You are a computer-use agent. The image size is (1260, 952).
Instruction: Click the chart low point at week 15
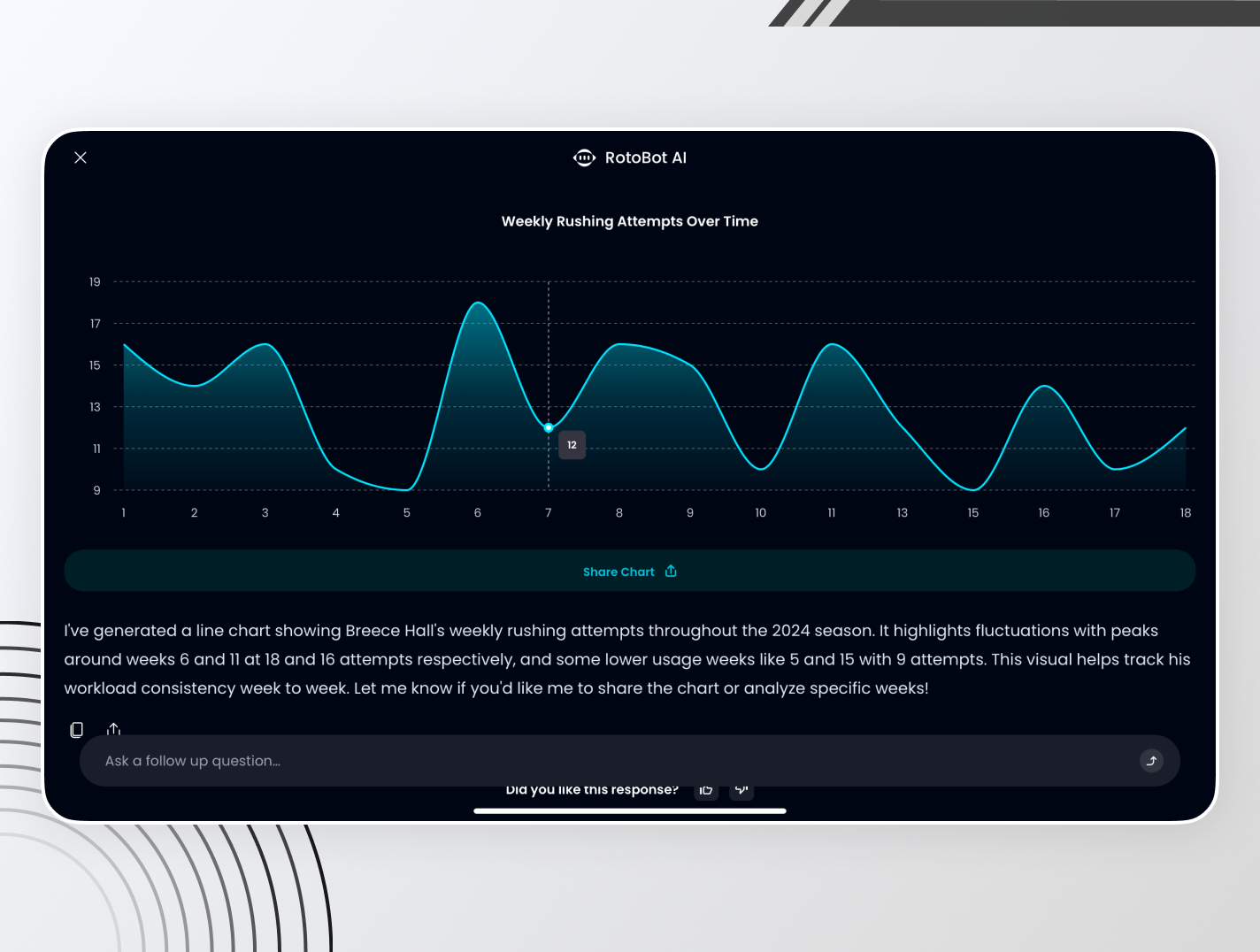(x=972, y=488)
